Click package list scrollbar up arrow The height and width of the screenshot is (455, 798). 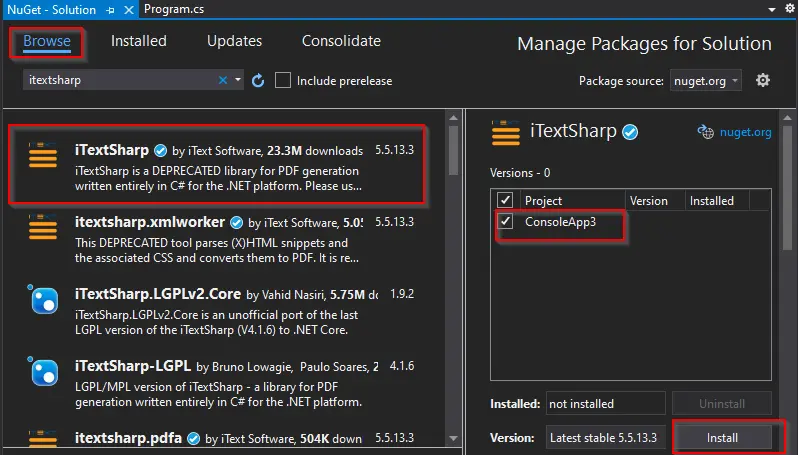point(453,118)
